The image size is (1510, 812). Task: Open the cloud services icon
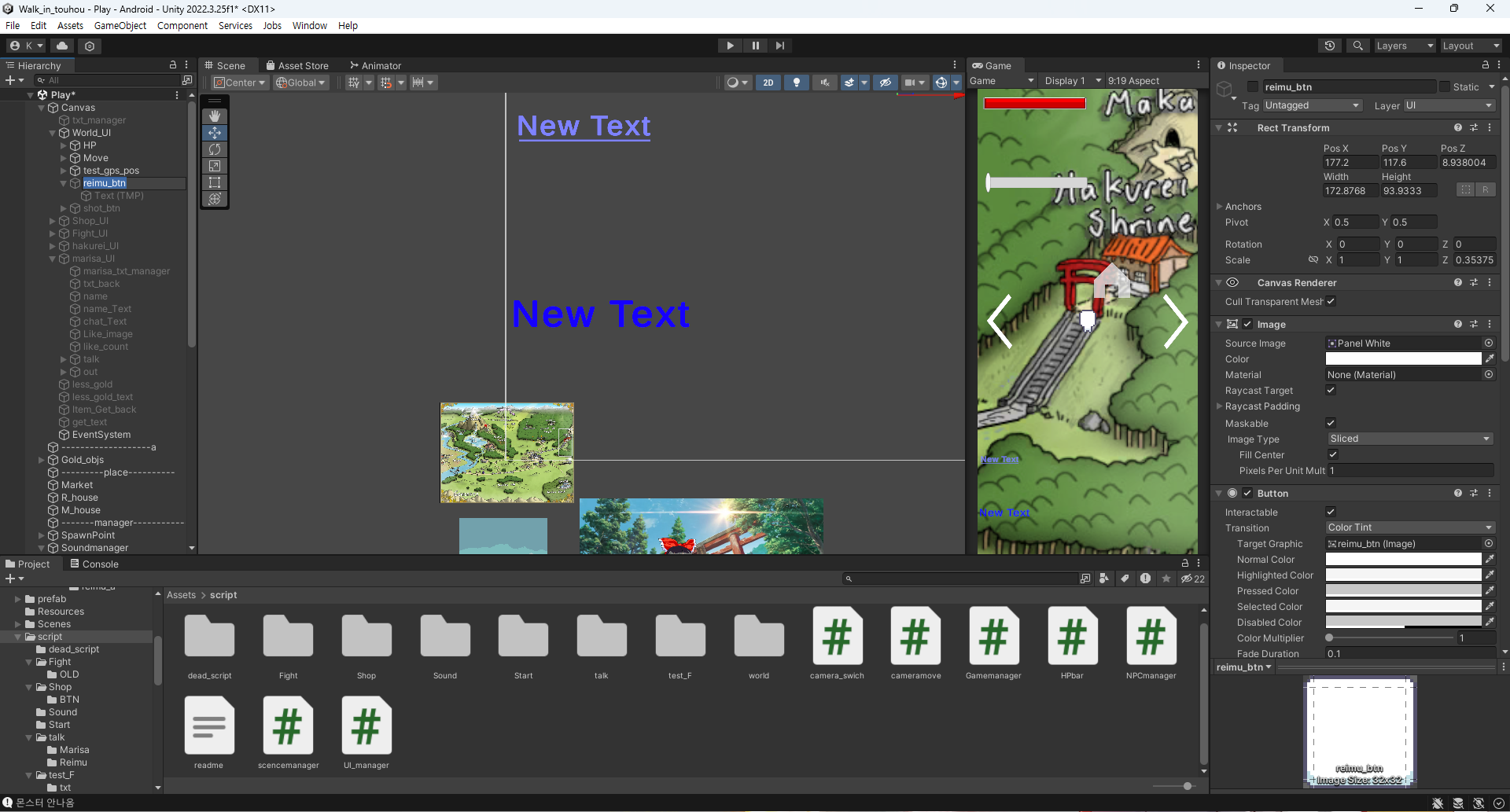click(x=62, y=46)
